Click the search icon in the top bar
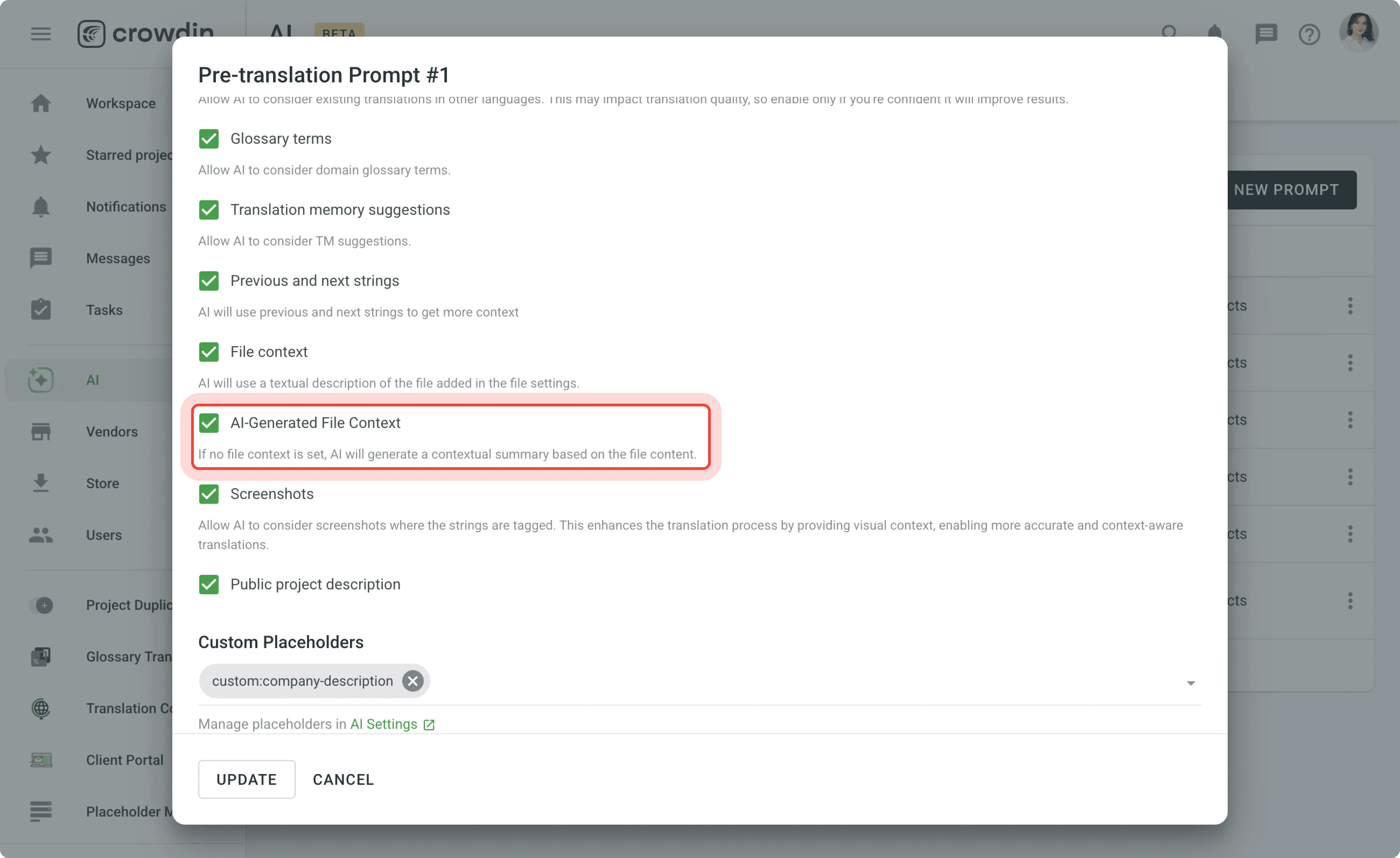The width and height of the screenshot is (1400, 858). coord(1170,33)
